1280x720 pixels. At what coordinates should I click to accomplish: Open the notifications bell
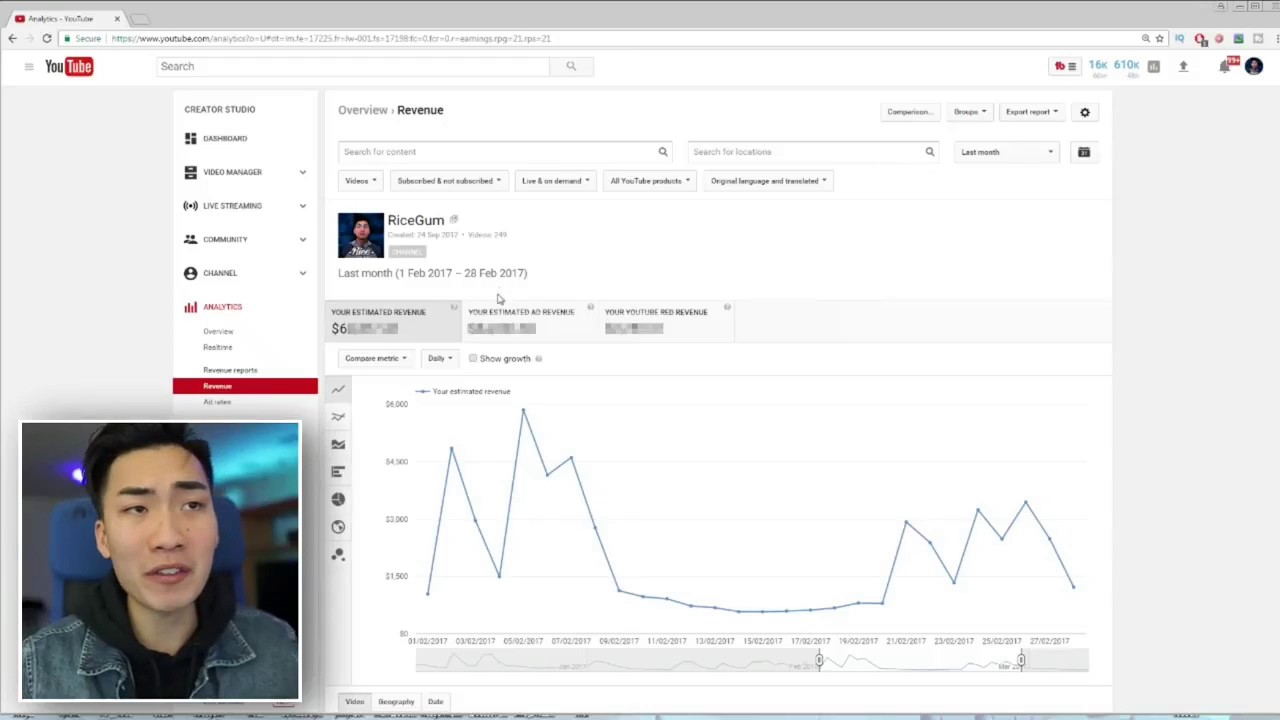1224,67
